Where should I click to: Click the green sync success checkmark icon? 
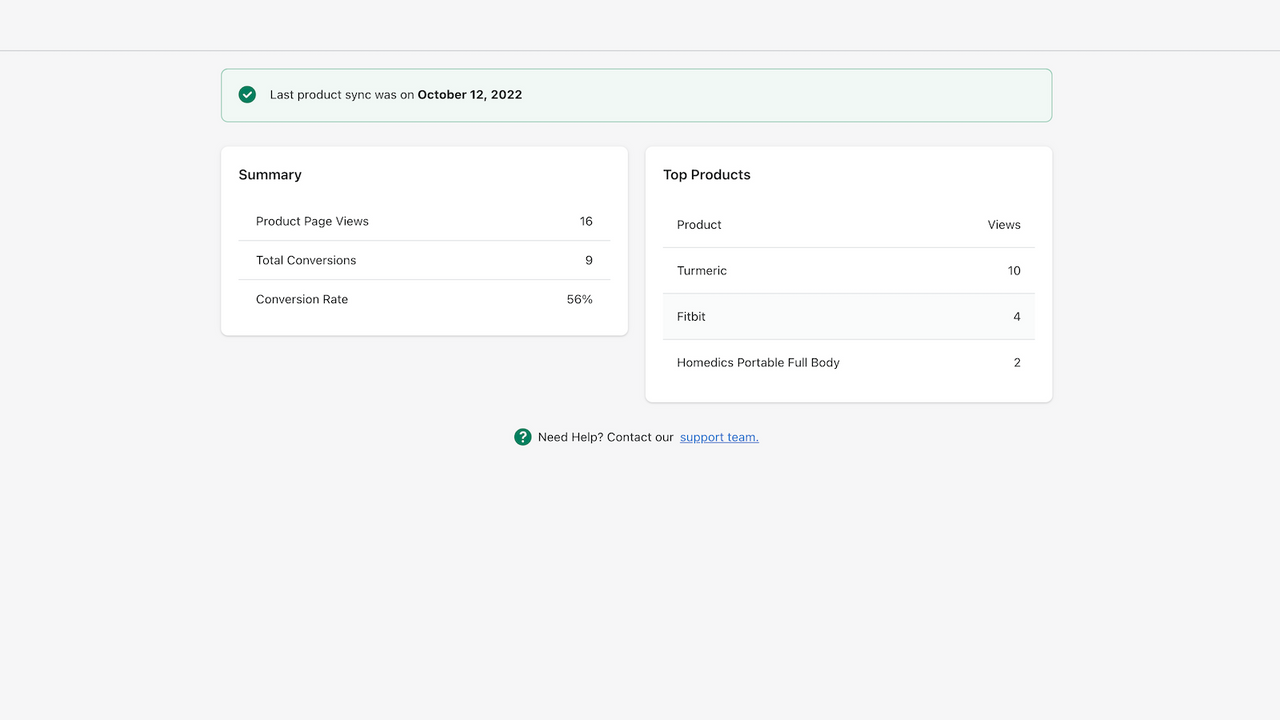247,94
